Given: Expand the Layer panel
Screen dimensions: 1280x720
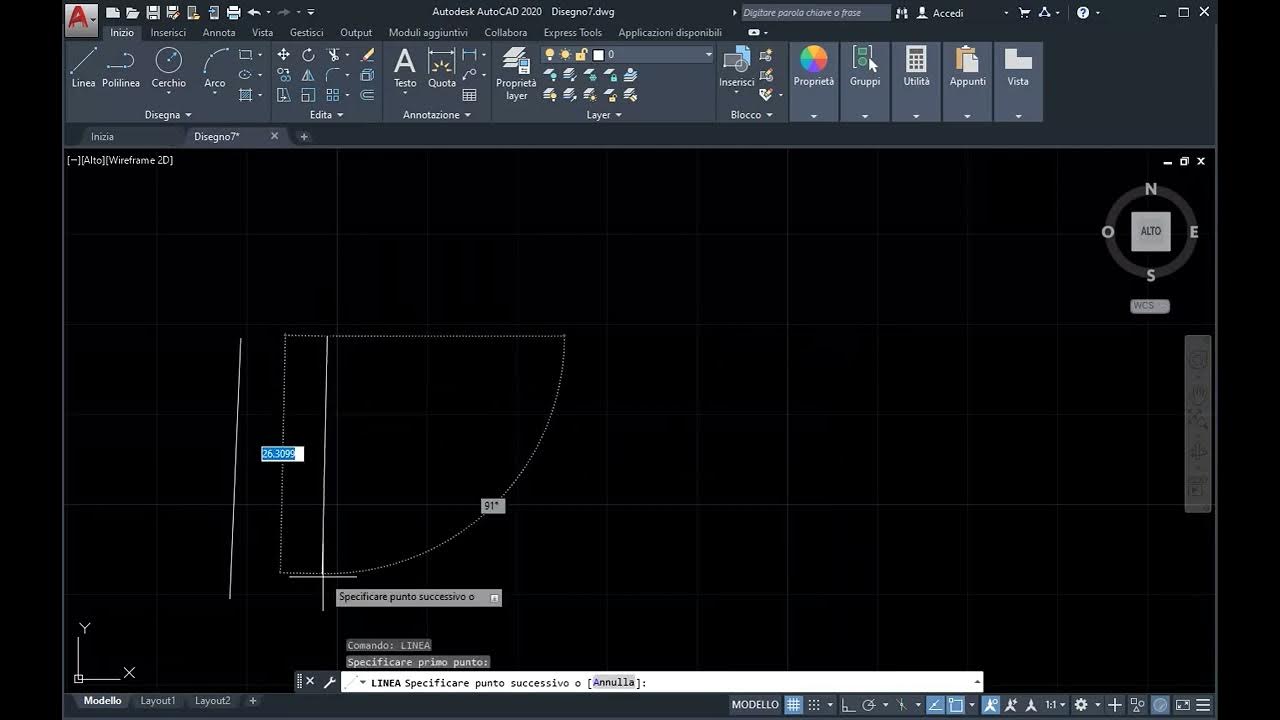Looking at the screenshot, I should (604, 115).
